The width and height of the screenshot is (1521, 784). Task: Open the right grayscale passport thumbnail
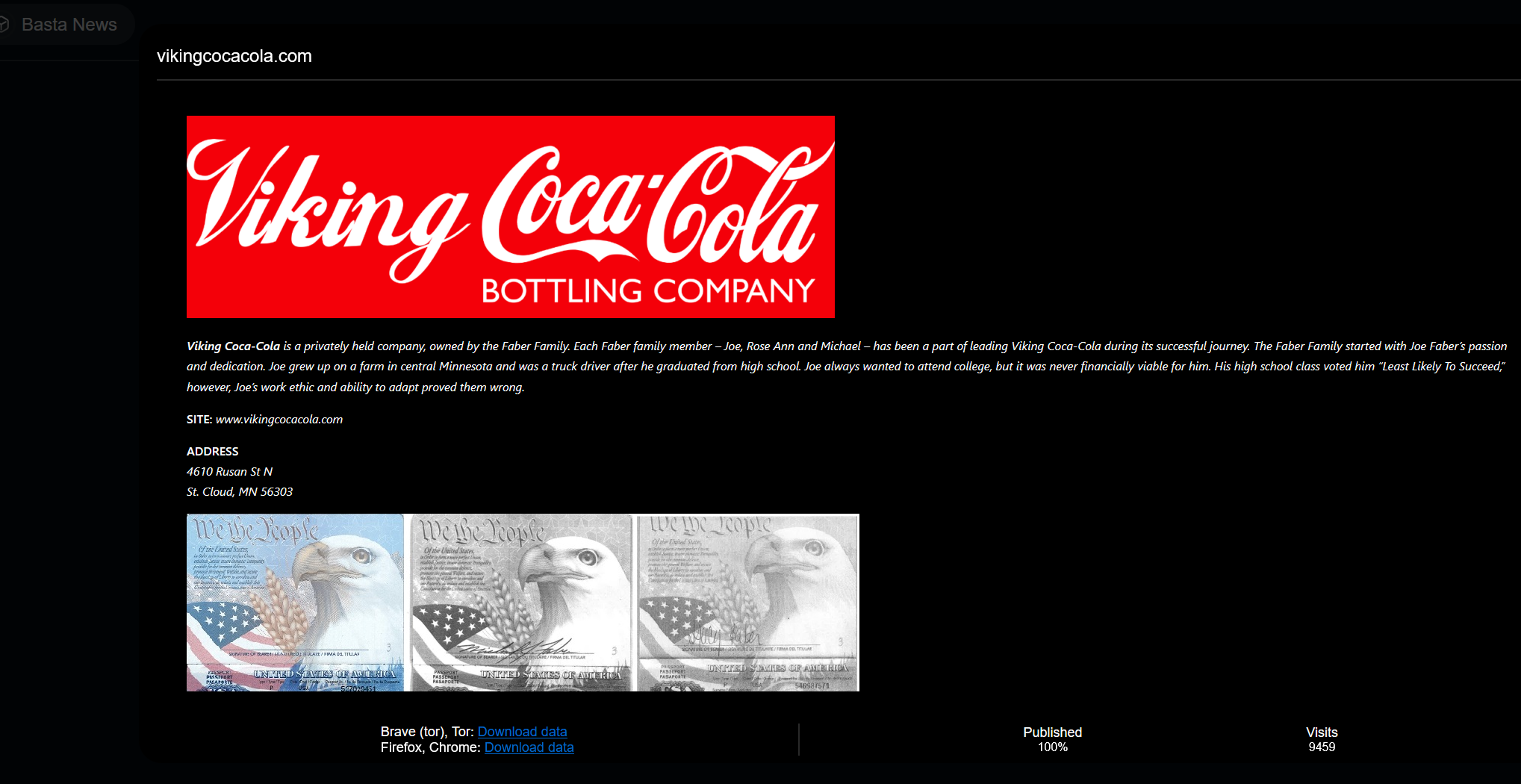pos(748,602)
